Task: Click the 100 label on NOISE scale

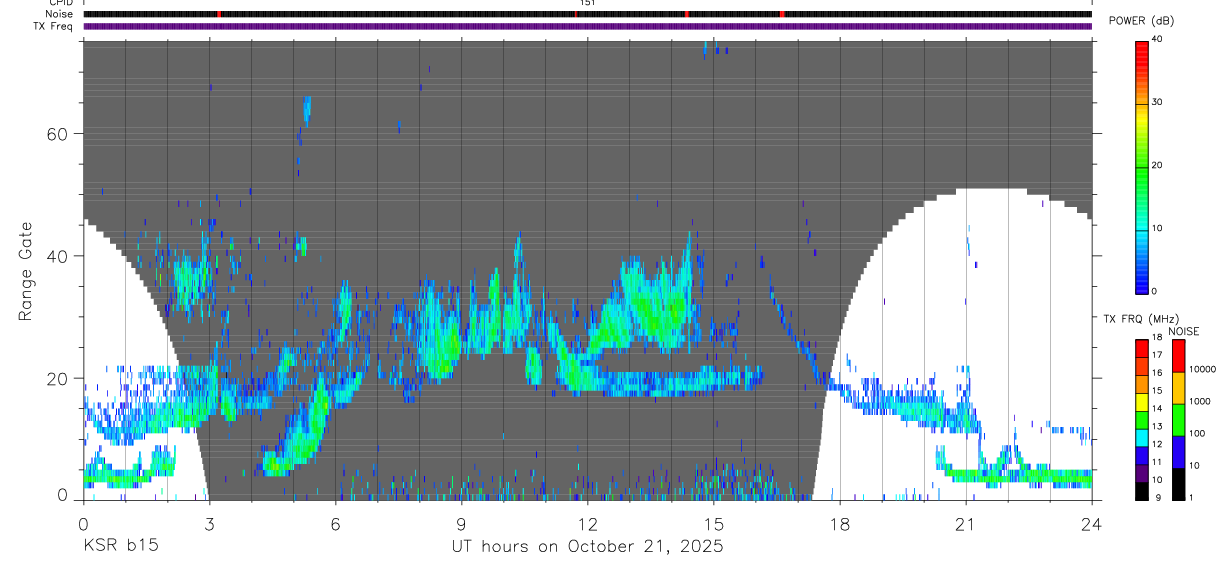Action: coord(1197,434)
